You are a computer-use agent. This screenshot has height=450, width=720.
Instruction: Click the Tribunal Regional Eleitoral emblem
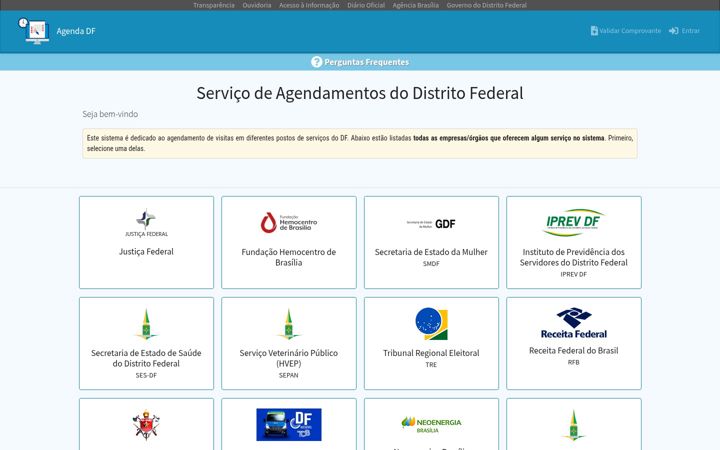pyautogui.click(x=431, y=324)
